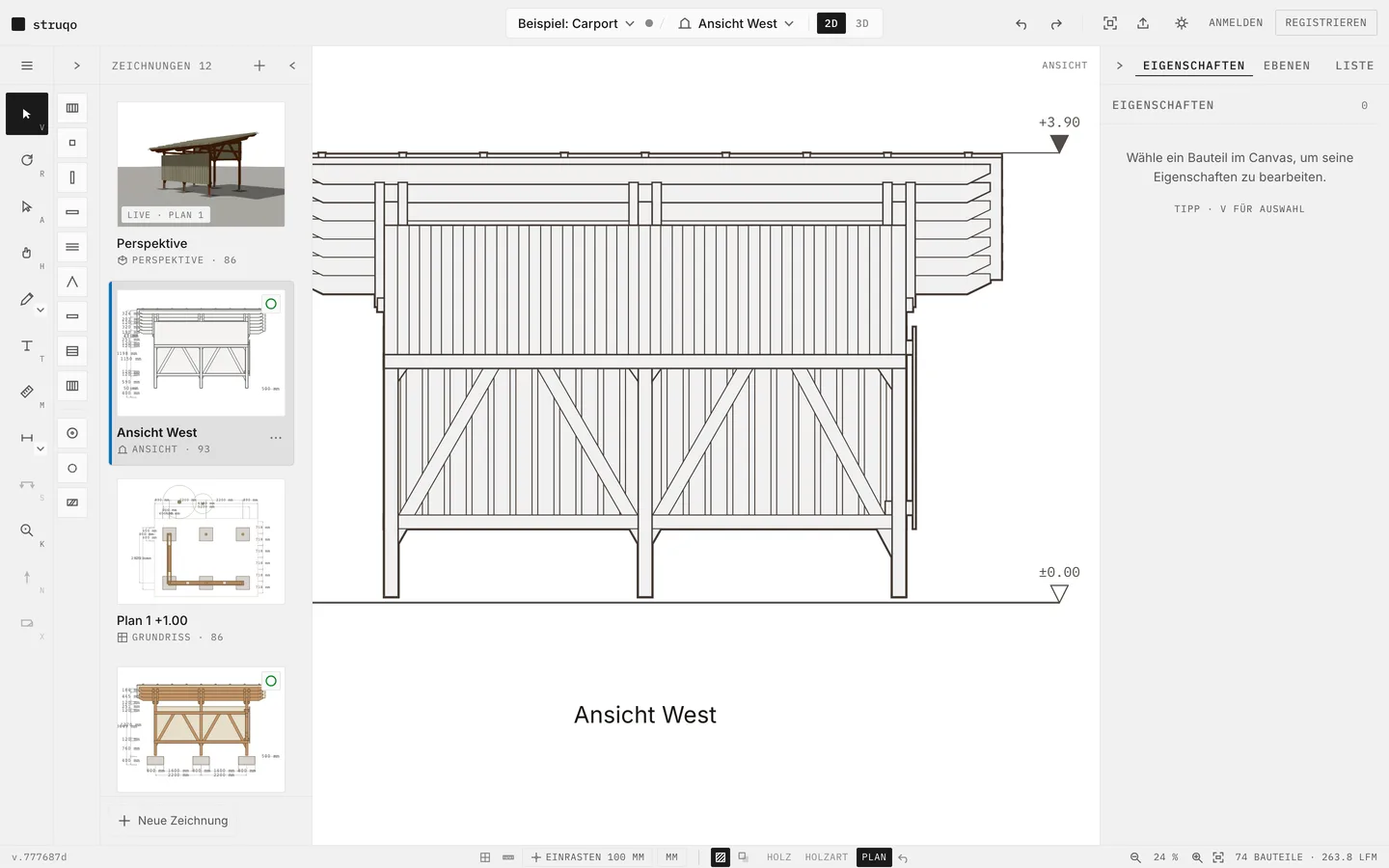
Task: Open the Perspektive drawing thumbnail
Action: pos(201,164)
